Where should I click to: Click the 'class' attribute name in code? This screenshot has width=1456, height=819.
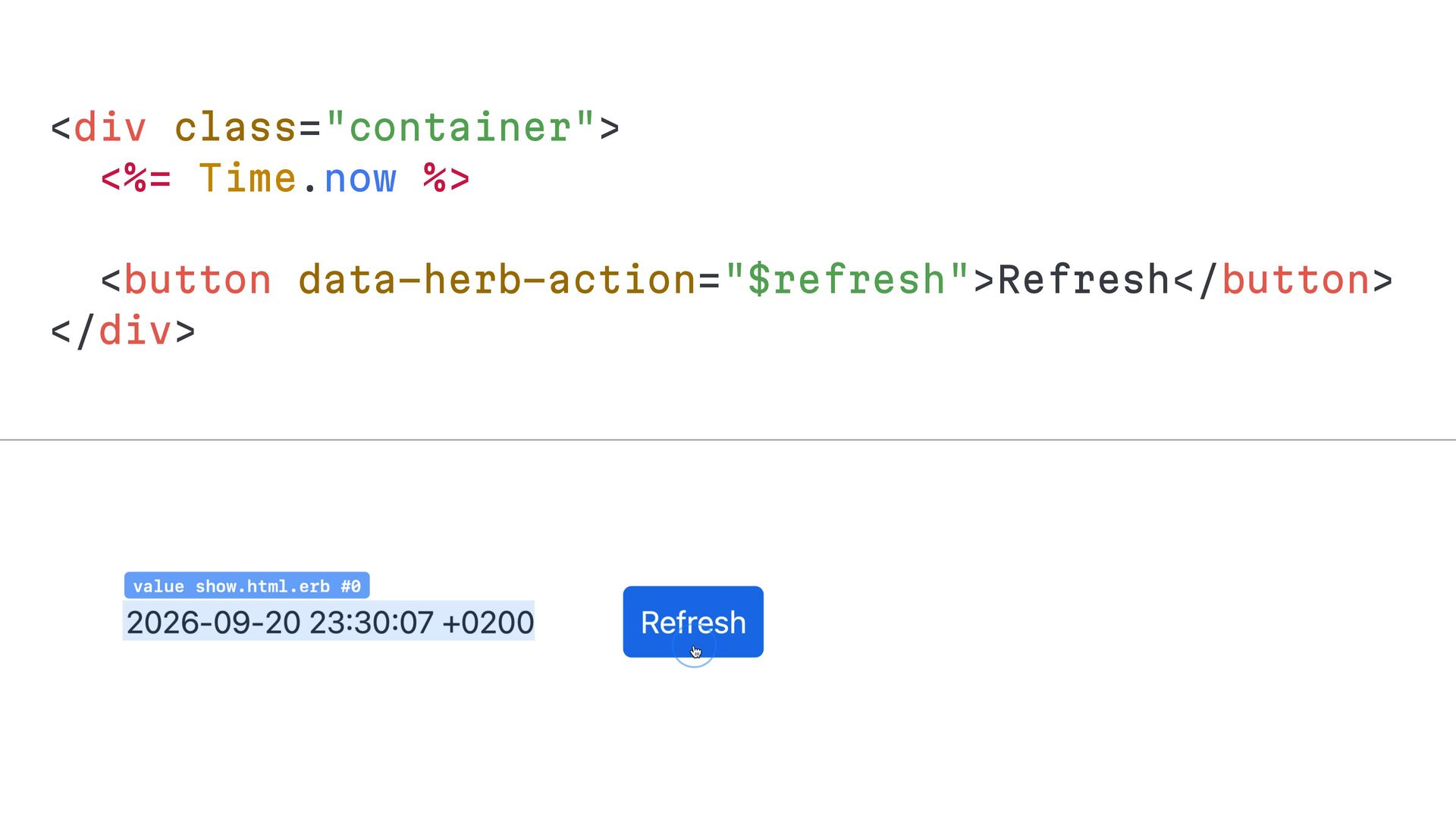click(236, 127)
